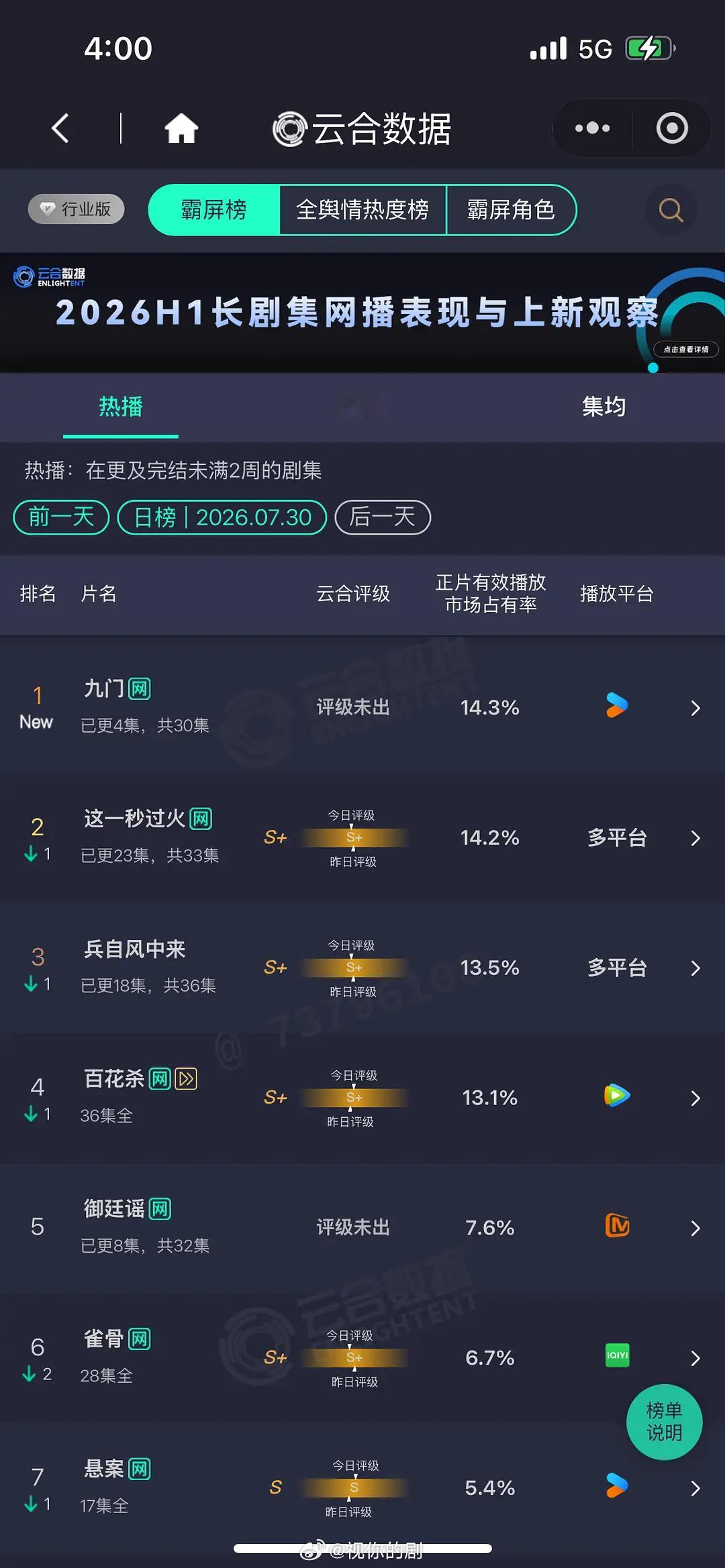Tap the mini-program close circle icon

point(672,128)
